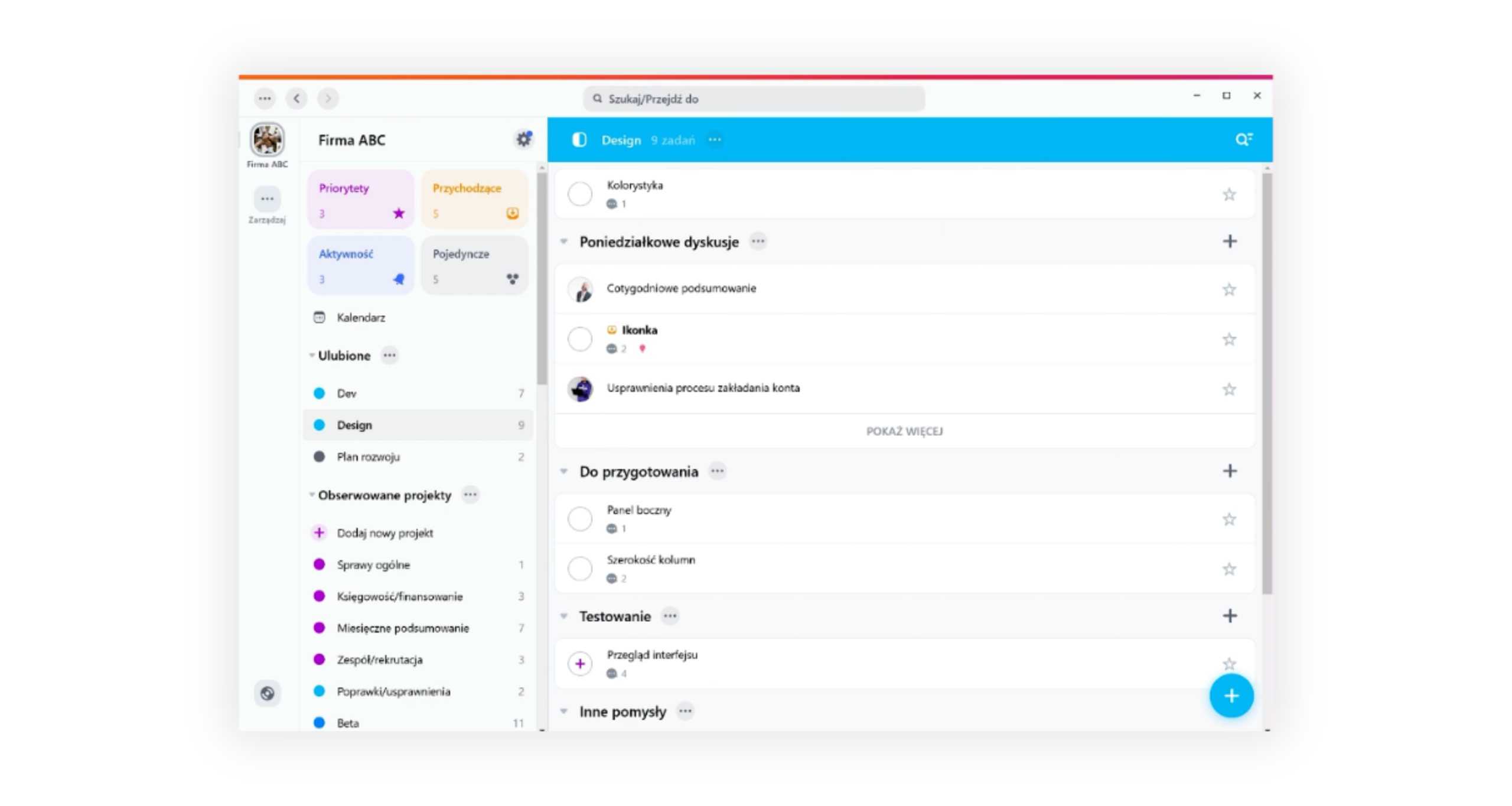
Task: Star the Kolorystyka task
Action: (1228, 194)
